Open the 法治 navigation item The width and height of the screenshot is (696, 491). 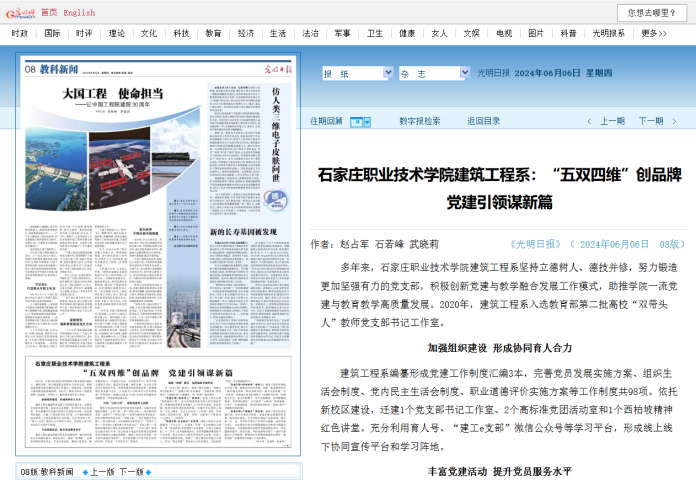click(310, 33)
